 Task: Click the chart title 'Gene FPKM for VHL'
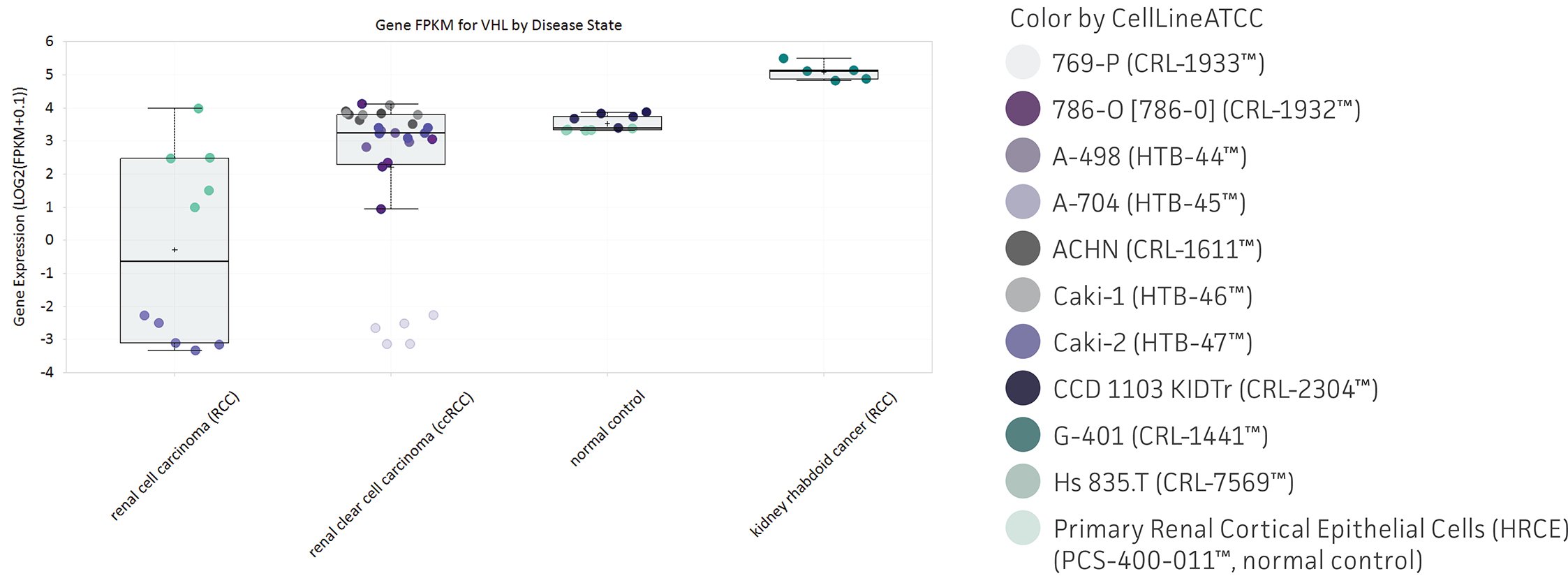tap(498, 25)
